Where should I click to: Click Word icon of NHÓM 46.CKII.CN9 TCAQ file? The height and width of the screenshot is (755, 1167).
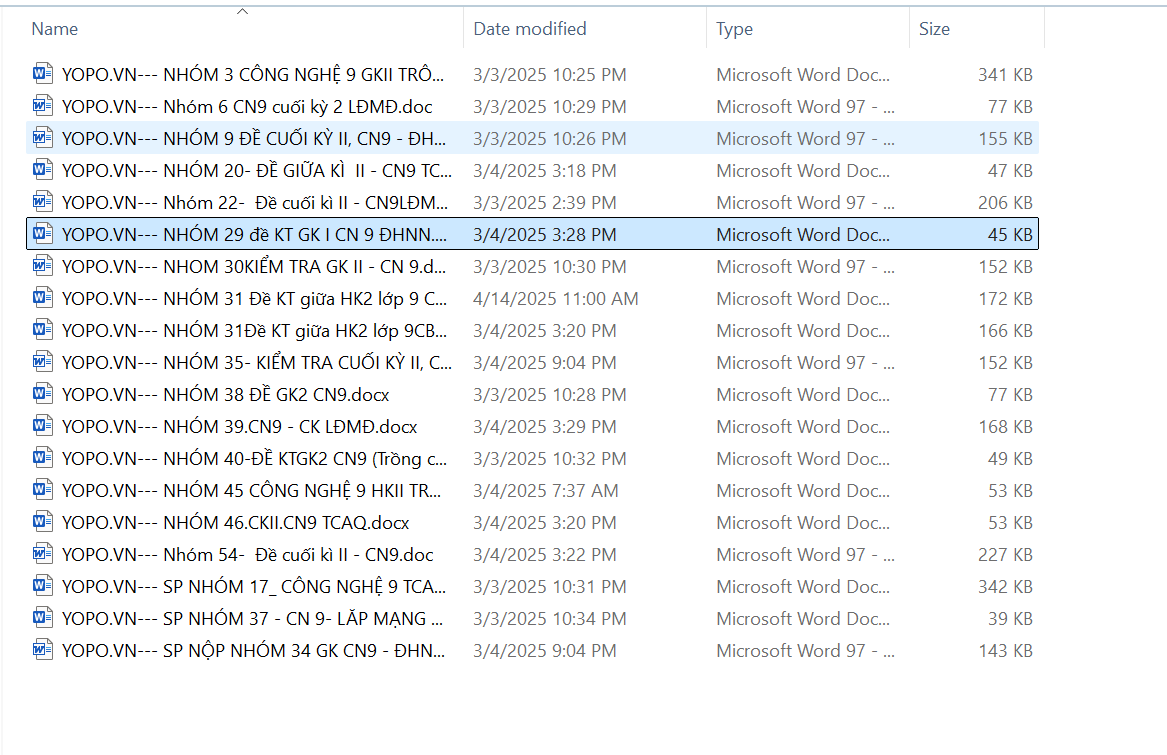pyautogui.click(x=42, y=522)
